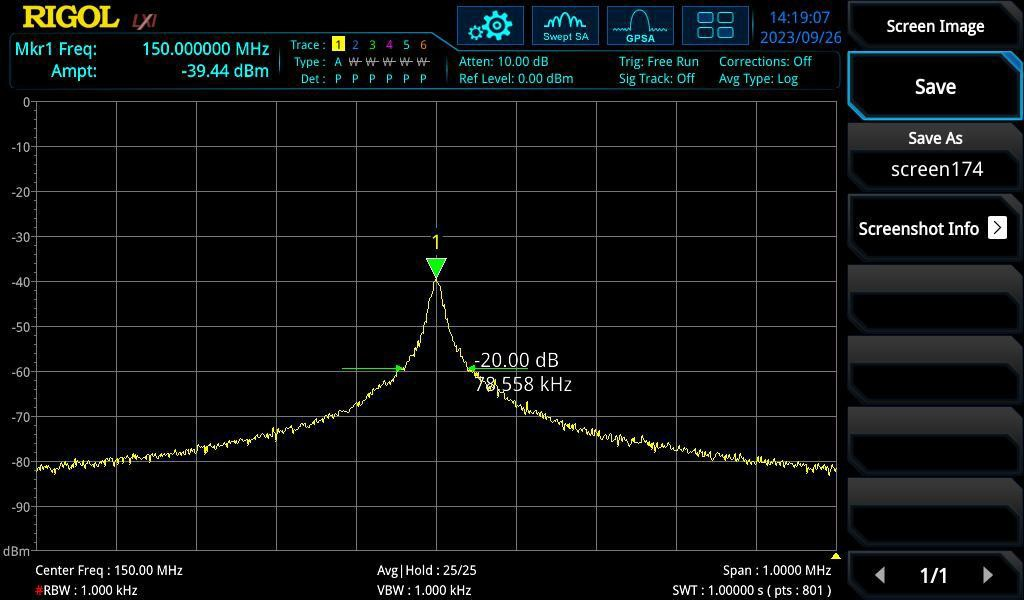Select trace 2 in the trace panel

(x=355, y=45)
